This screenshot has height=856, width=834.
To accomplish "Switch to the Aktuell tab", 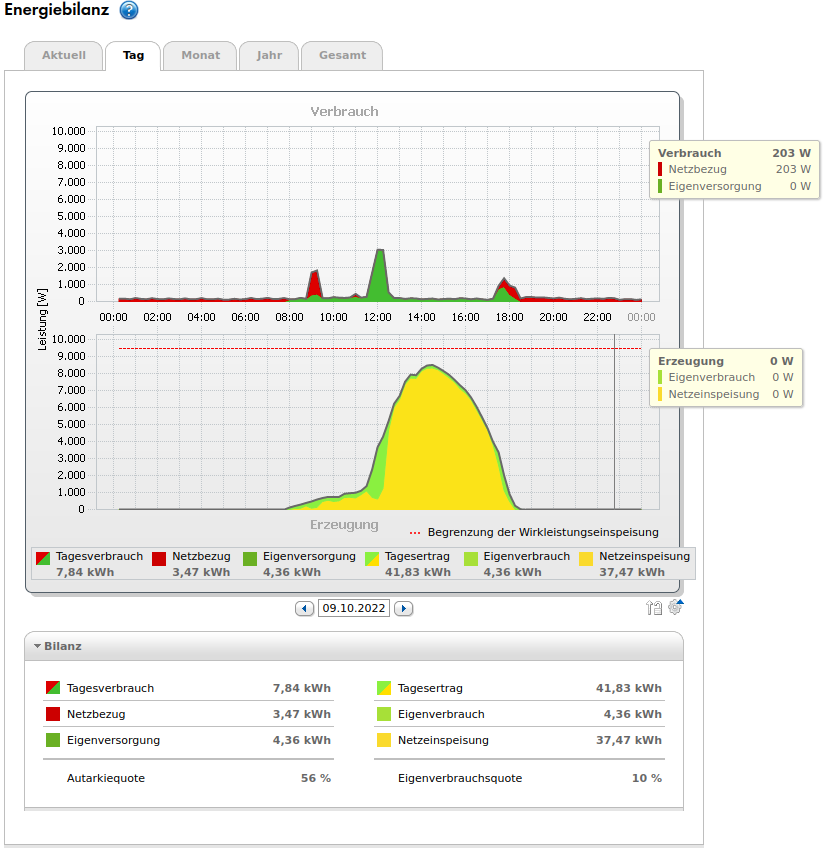I will [x=63, y=56].
